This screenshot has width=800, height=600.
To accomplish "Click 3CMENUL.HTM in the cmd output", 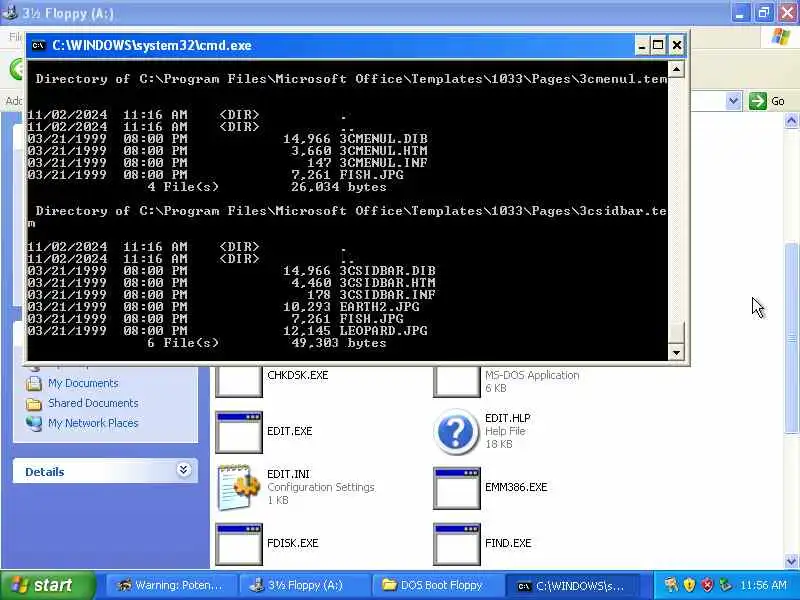I will pyautogui.click(x=384, y=151).
